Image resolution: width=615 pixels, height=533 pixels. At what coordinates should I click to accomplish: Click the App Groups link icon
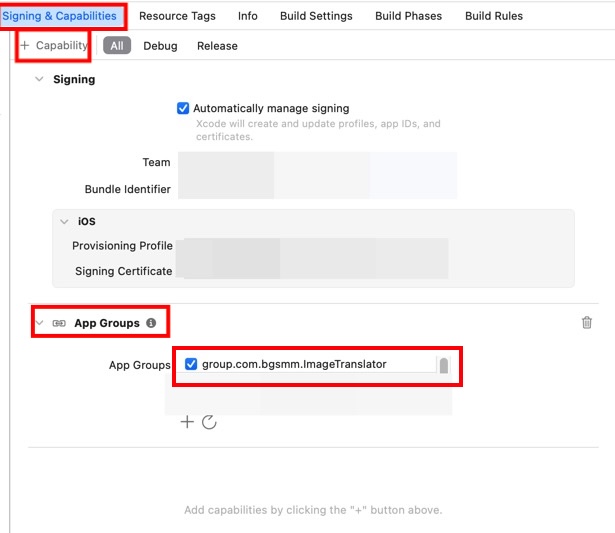point(59,323)
